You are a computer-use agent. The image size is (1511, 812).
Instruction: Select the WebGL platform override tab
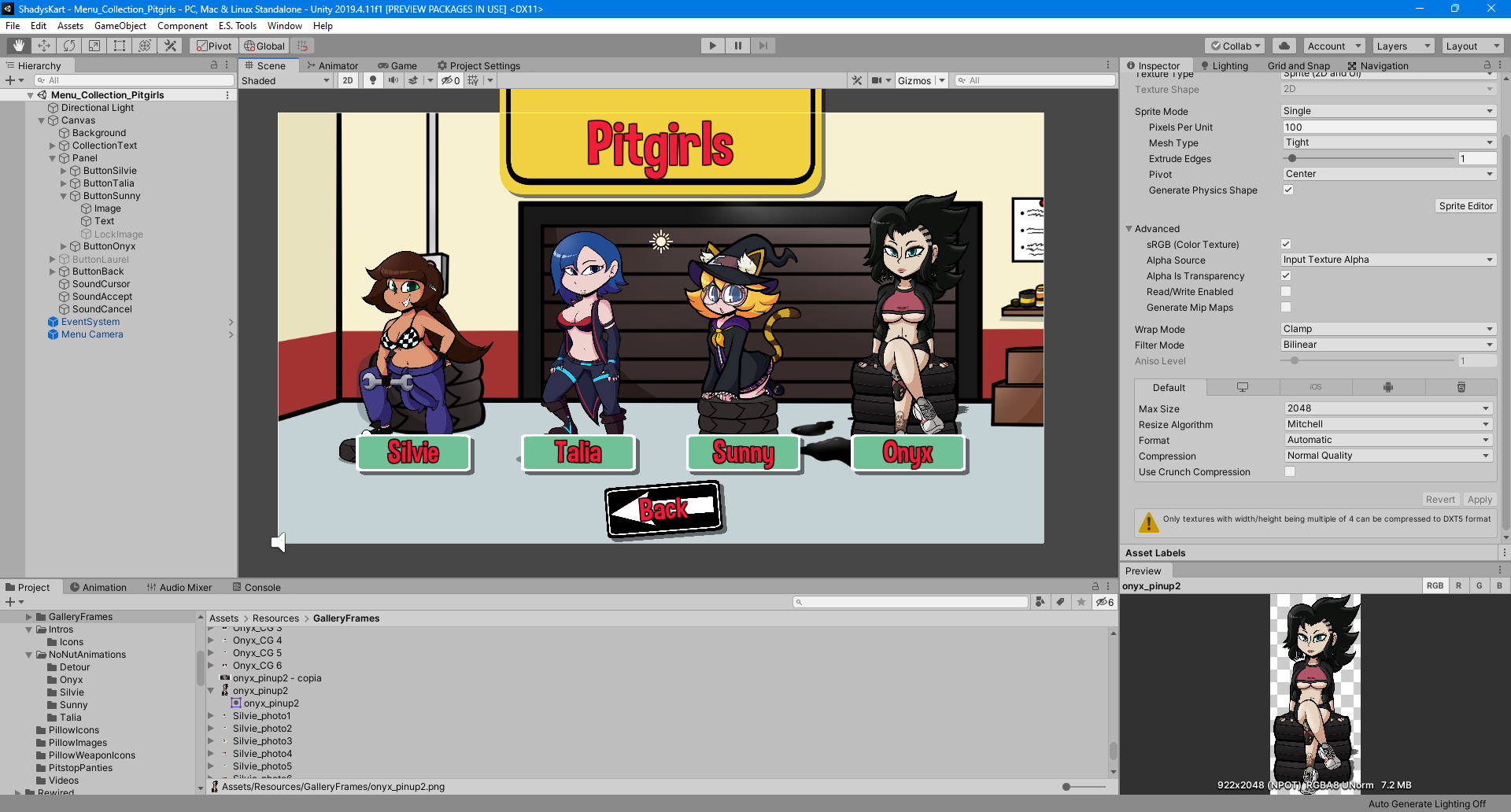[x=1461, y=387]
